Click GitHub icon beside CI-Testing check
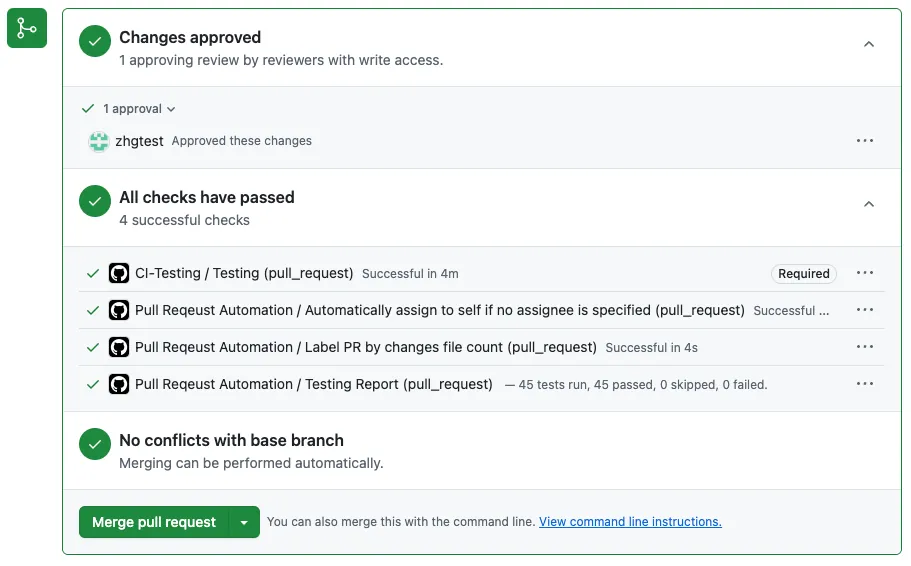Screen dimensions: 911x566 [x=119, y=273]
